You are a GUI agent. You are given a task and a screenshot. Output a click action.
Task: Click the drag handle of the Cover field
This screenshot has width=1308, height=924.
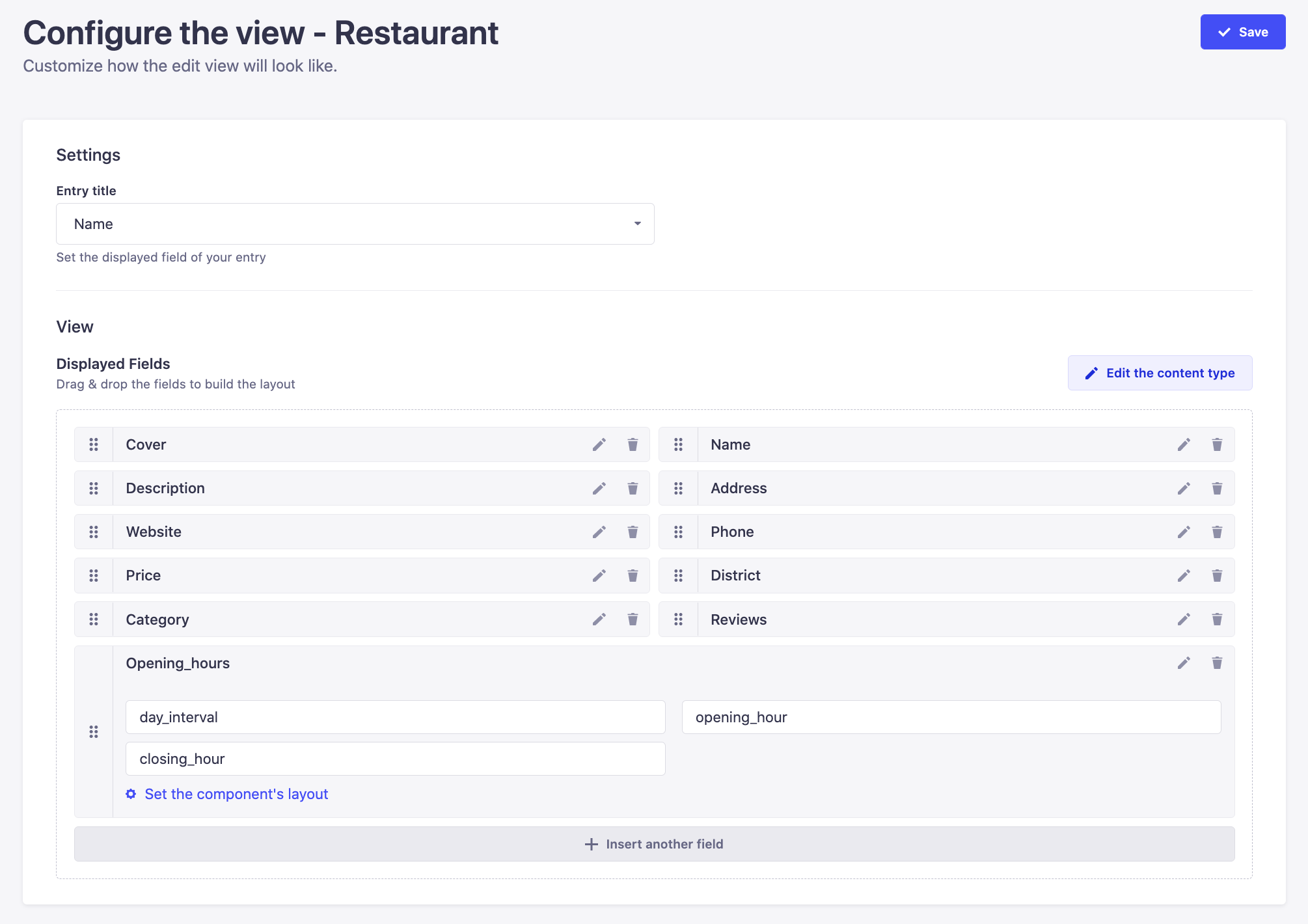(94, 444)
